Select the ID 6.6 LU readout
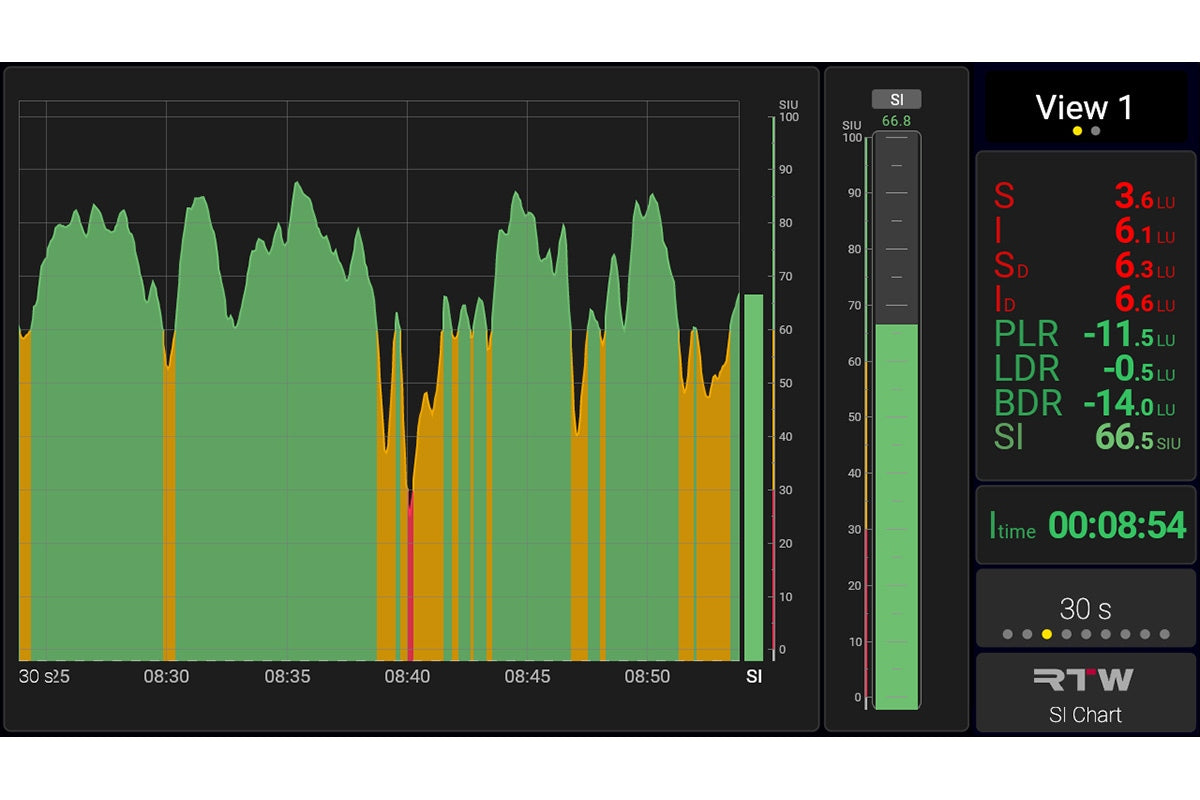 (x=1085, y=299)
